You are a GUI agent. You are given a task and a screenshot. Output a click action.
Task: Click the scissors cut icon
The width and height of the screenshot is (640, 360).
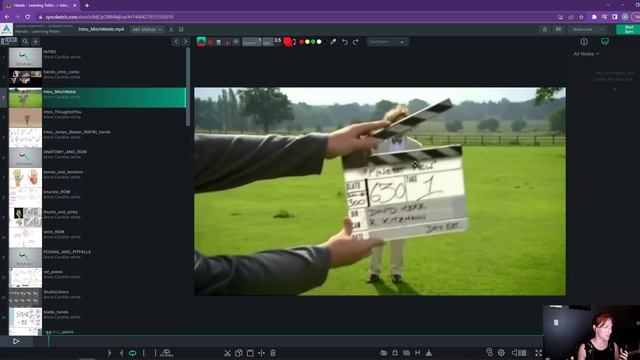227,353
